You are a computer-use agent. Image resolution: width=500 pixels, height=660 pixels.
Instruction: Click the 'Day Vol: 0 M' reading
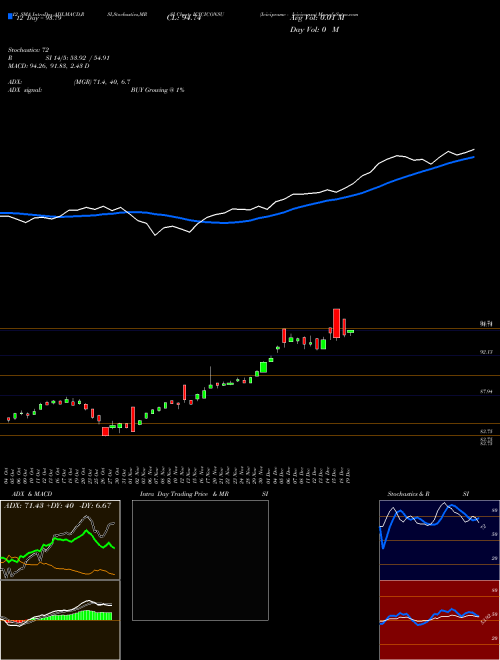click(x=314, y=30)
